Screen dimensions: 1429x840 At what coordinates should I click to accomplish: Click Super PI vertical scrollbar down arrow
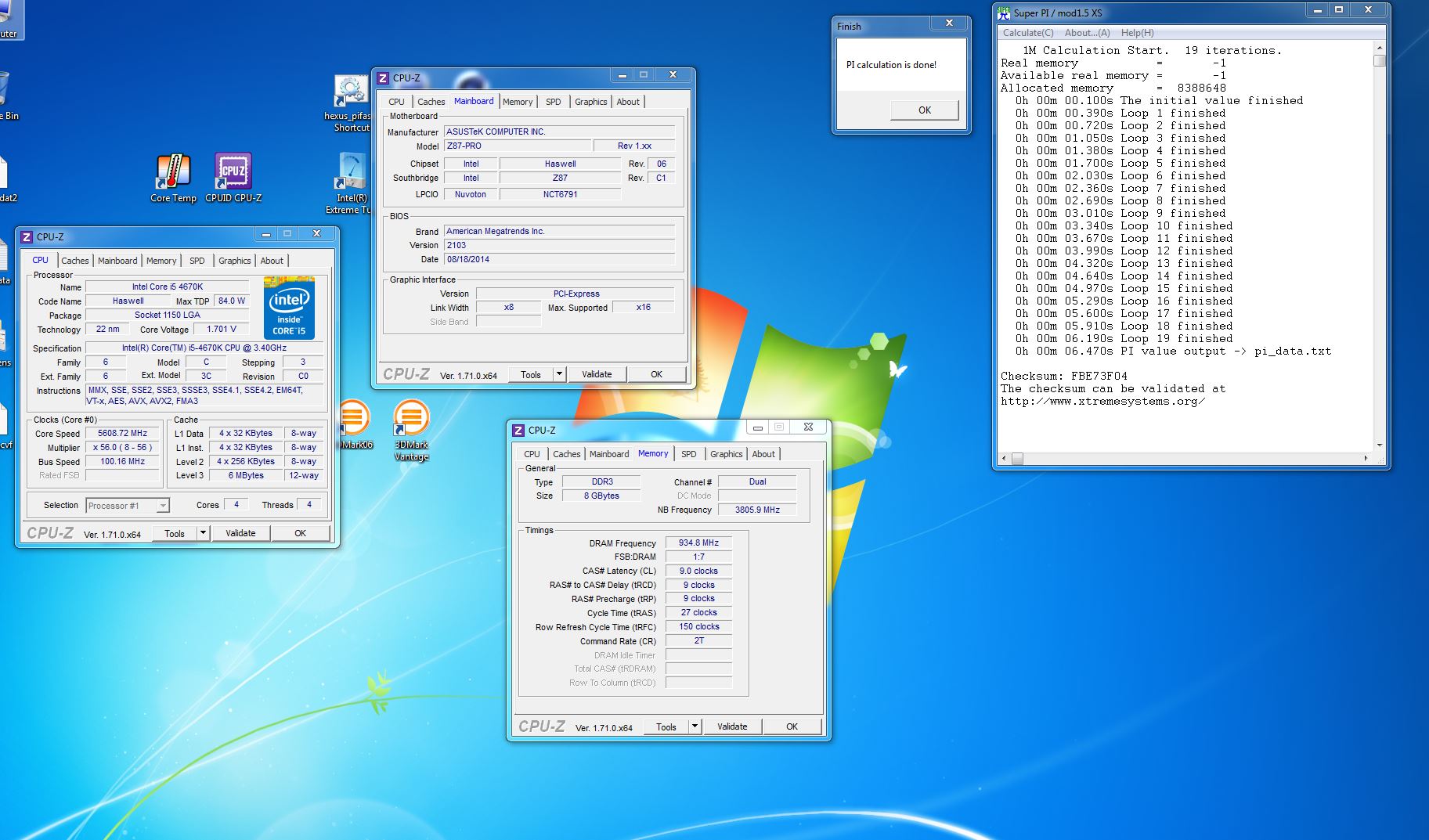click(x=1380, y=445)
